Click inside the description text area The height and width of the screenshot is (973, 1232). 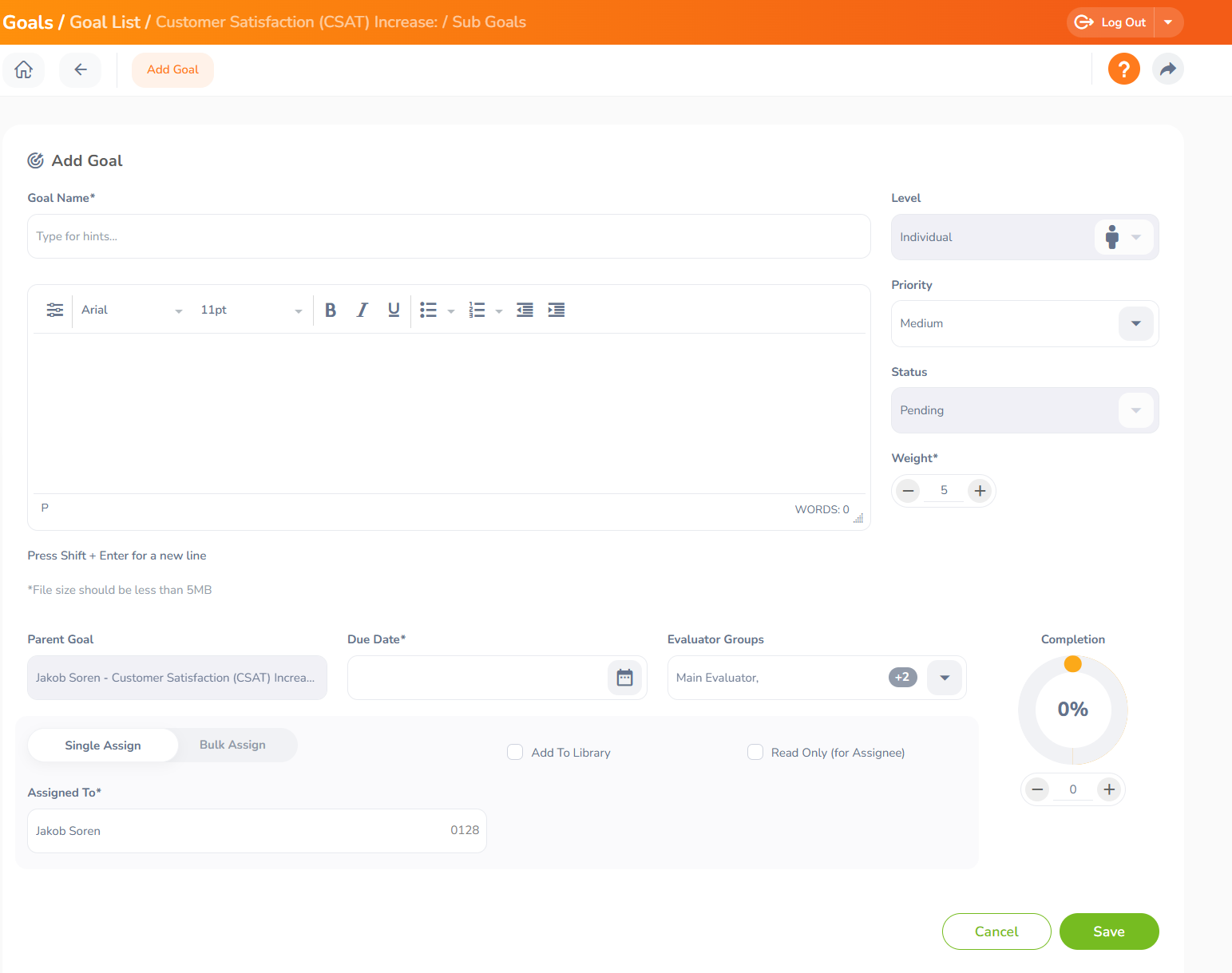(x=449, y=413)
